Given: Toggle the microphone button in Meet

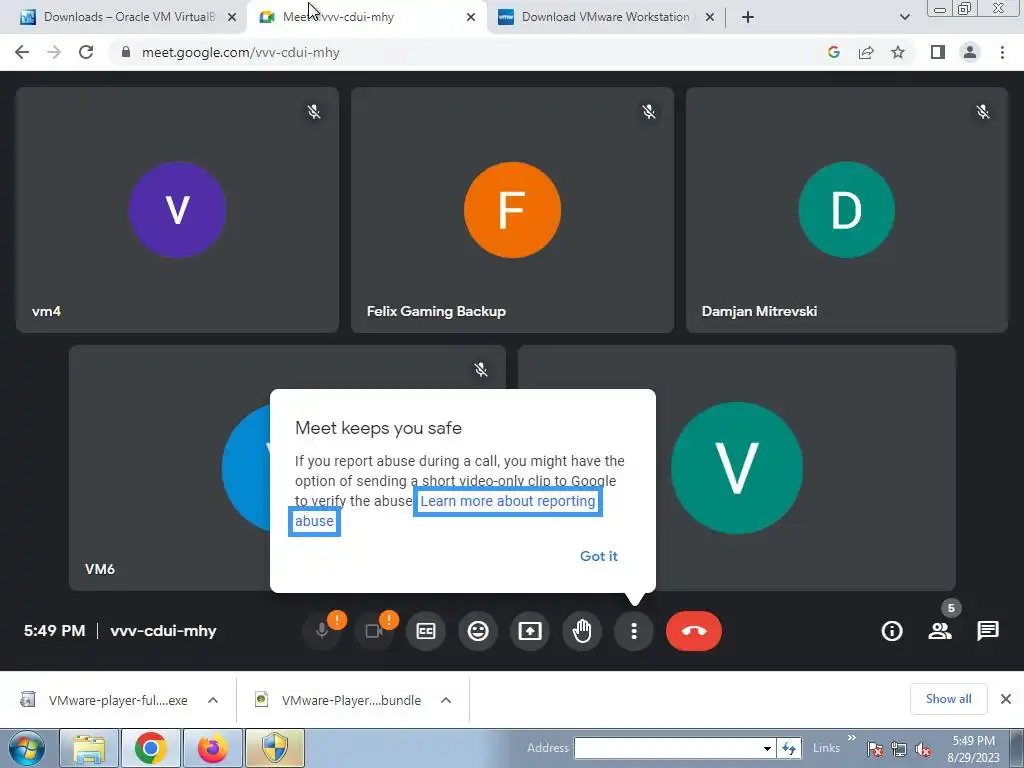Looking at the screenshot, I should [x=322, y=631].
